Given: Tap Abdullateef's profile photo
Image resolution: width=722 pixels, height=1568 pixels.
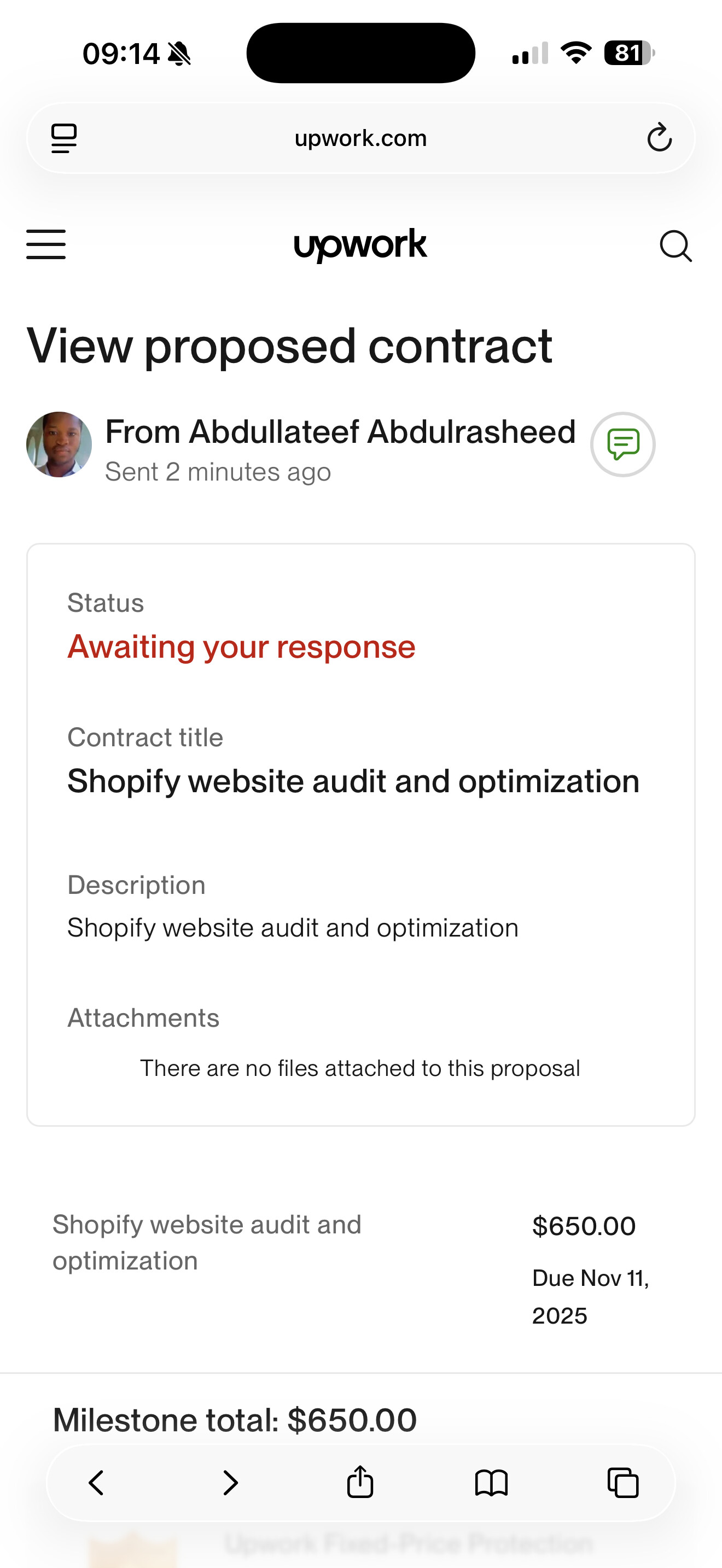Looking at the screenshot, I should pos(59,444).
